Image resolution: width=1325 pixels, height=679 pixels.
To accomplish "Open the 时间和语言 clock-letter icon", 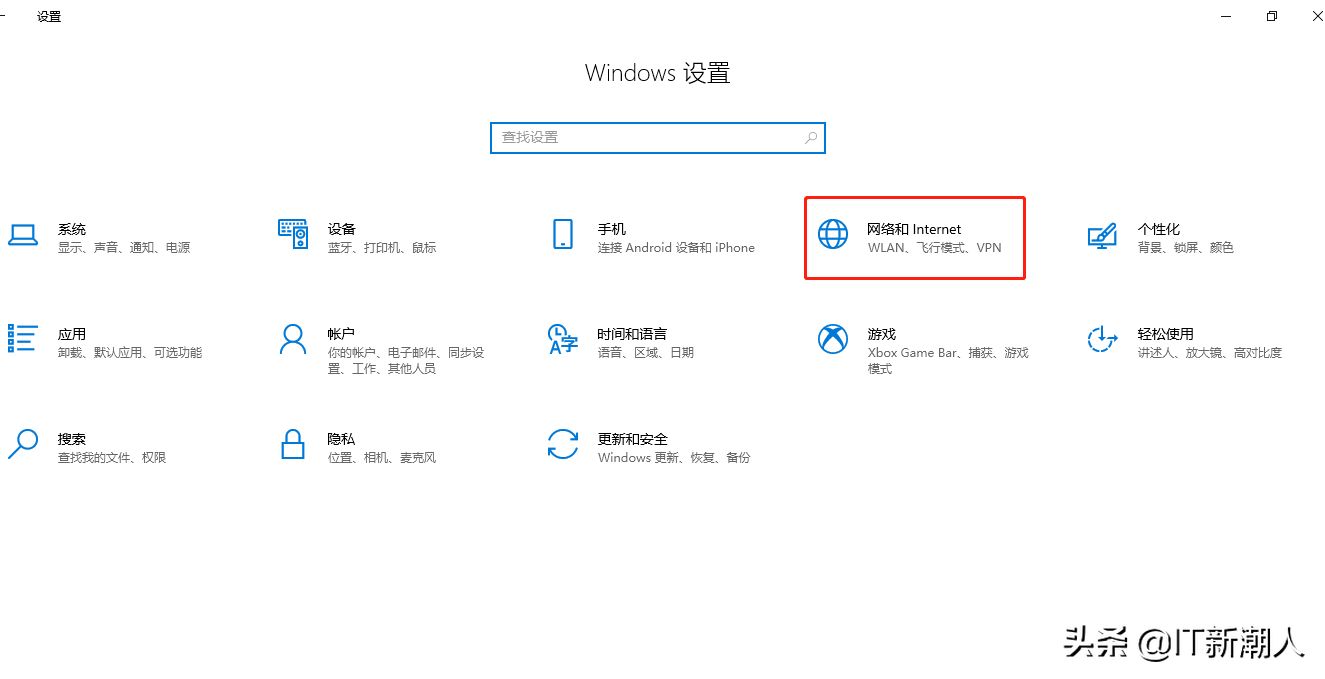I will (x=563, y=339).
